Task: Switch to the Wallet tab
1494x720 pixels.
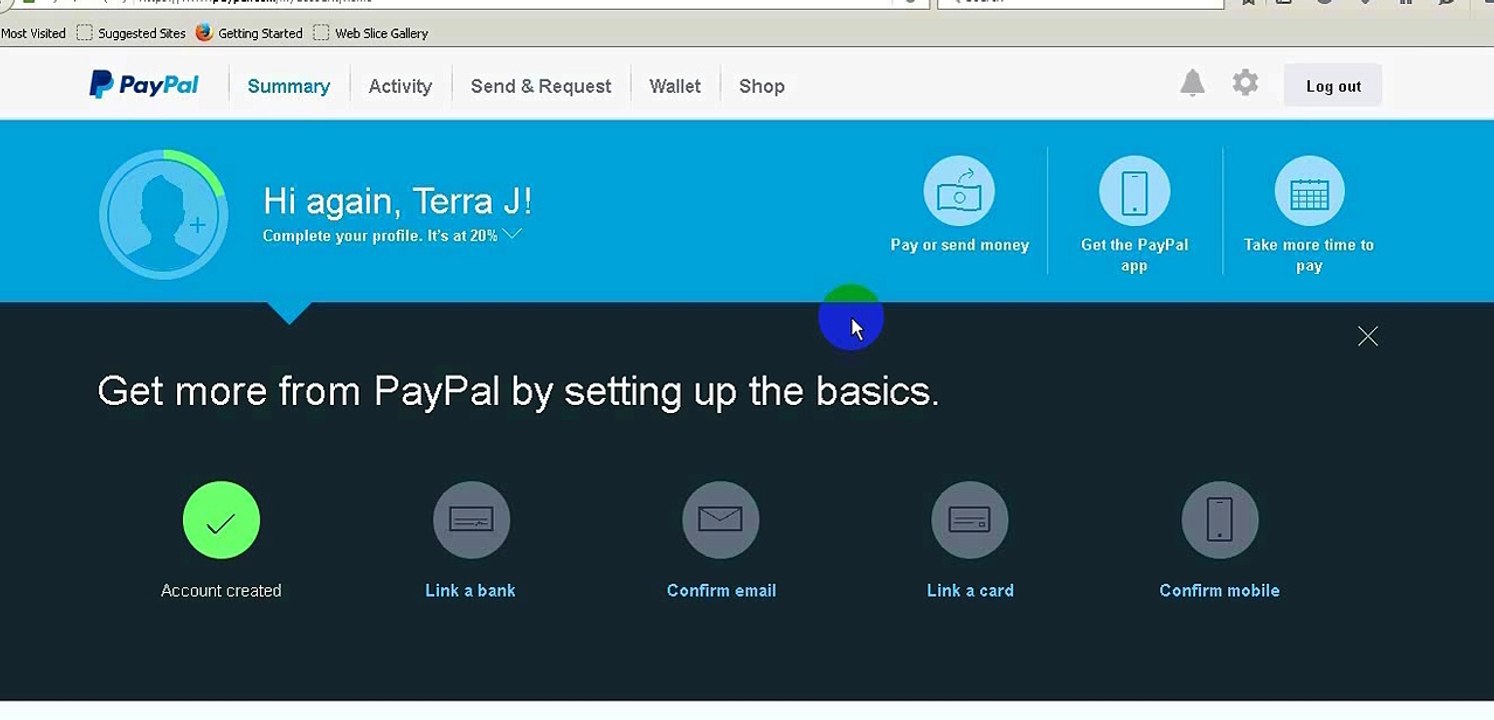Action: click(x=675, y=86)
